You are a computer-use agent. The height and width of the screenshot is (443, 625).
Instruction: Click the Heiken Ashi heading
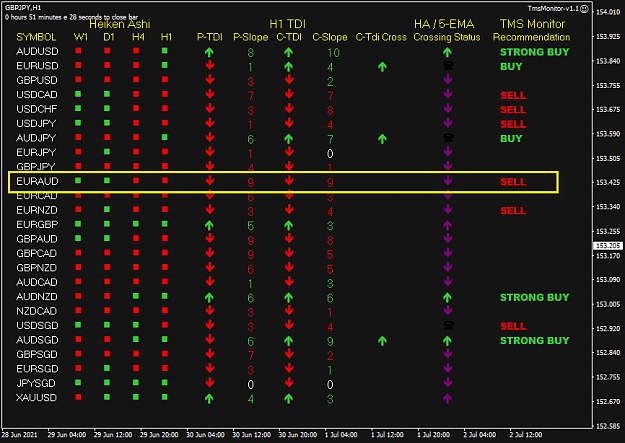tap(120, 25)
